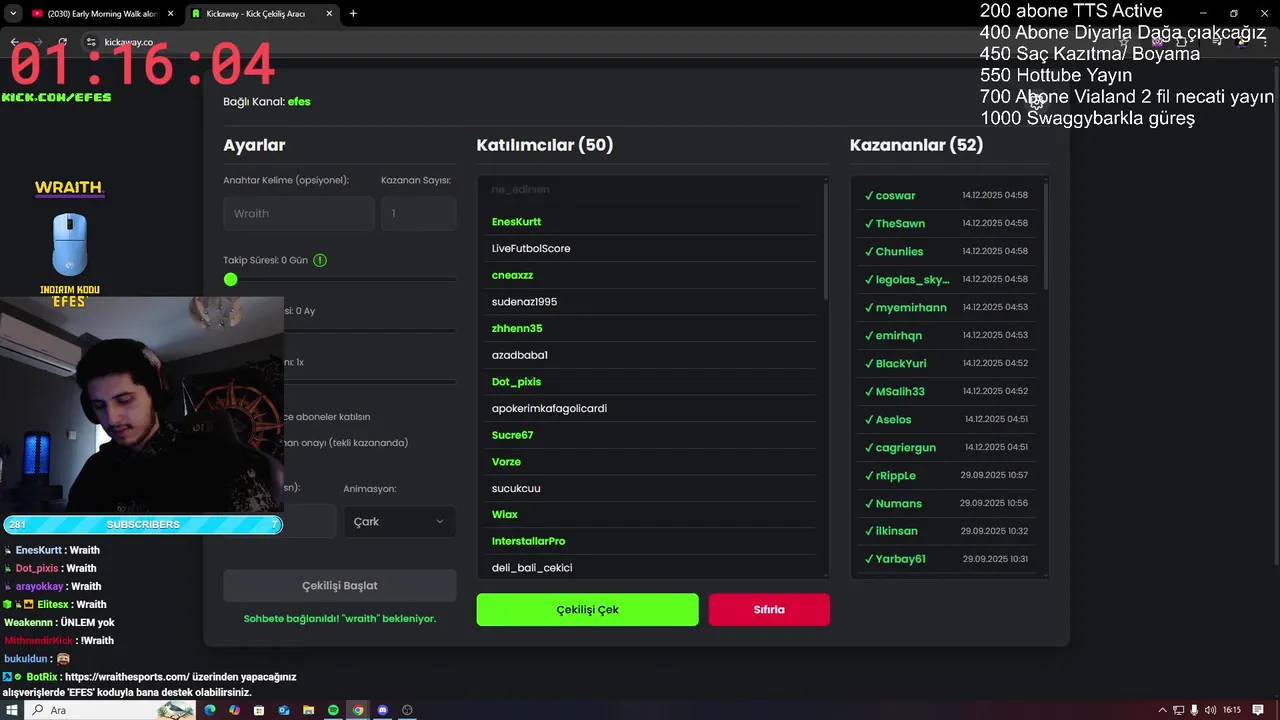Open File Explorer from the taskbar

[x=309, y=710]
